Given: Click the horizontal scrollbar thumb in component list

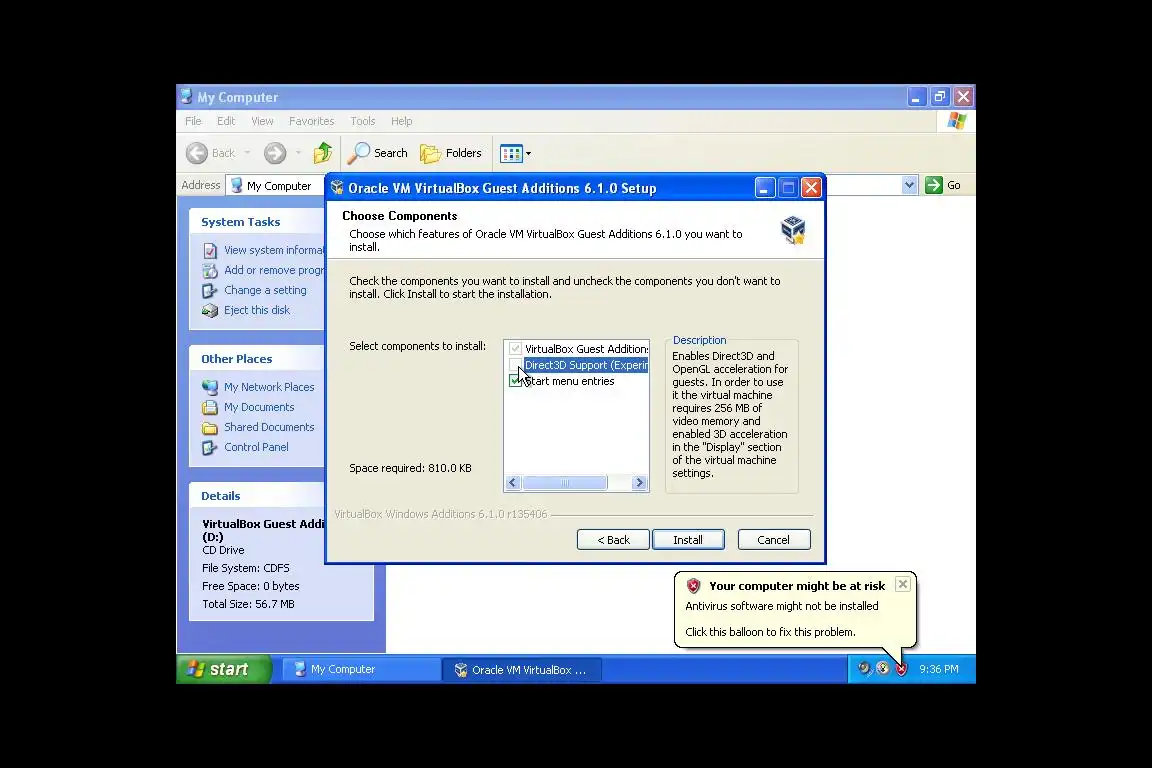Looking at the screenshot, I should [x=564, y=483].
